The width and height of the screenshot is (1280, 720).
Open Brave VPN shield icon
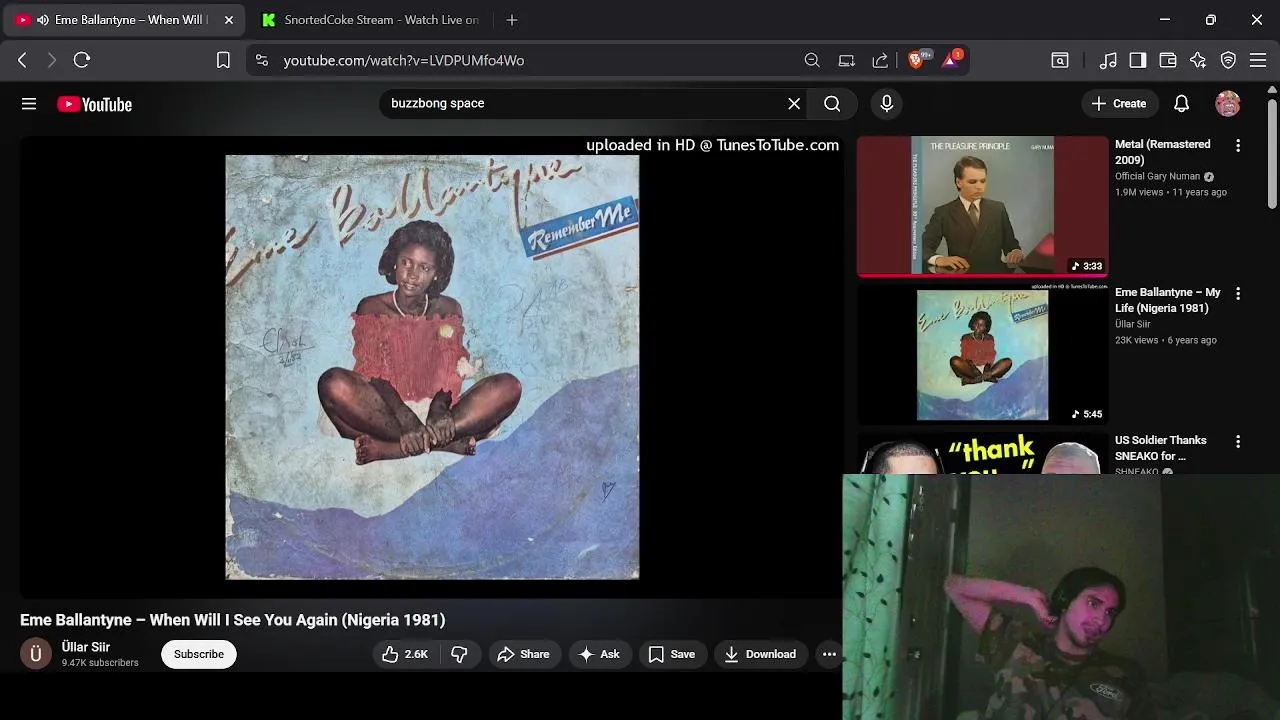click(1228, 60)
